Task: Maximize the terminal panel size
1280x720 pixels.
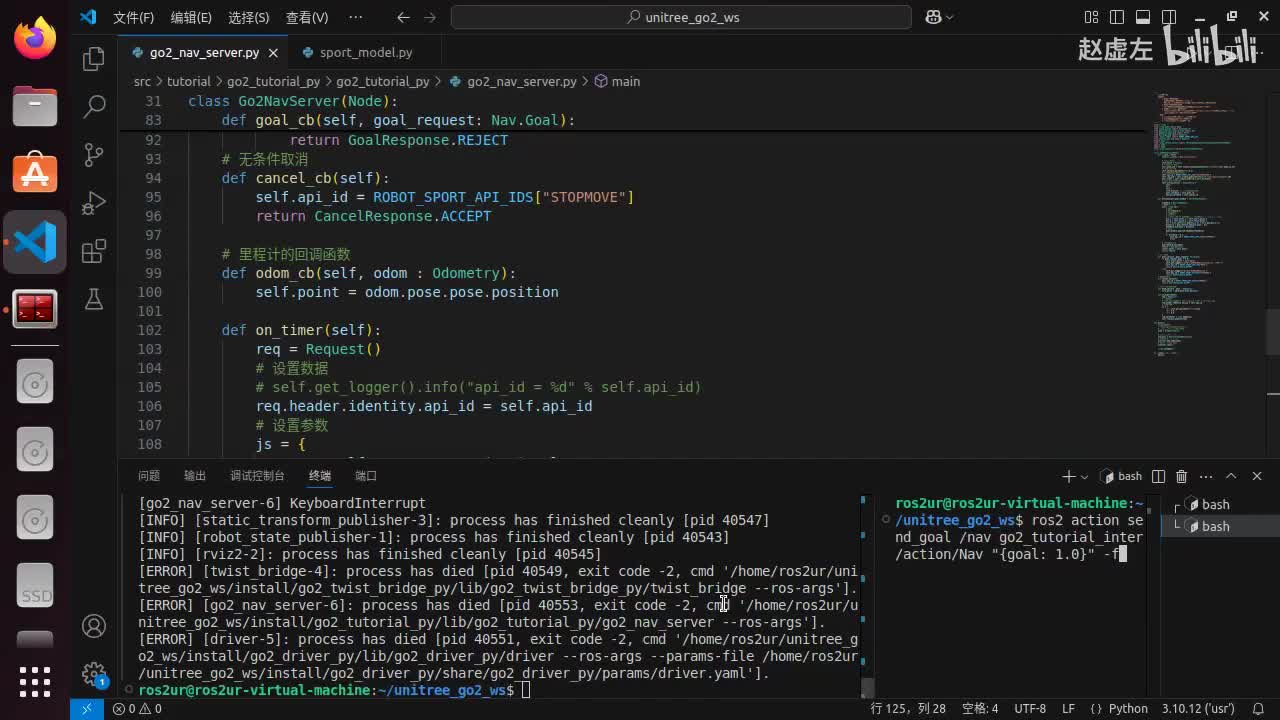Action: [x=1231, y=476]
